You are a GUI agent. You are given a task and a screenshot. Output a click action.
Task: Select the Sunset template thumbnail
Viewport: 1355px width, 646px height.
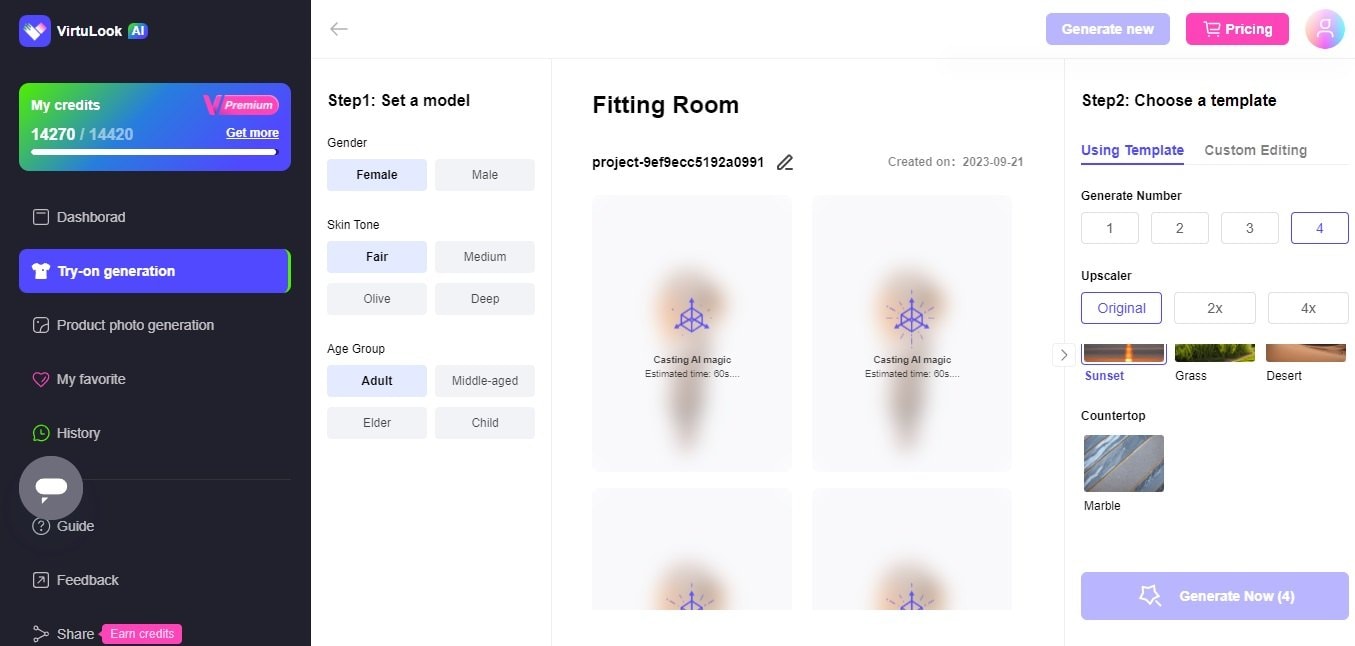tap(1125, 353)
